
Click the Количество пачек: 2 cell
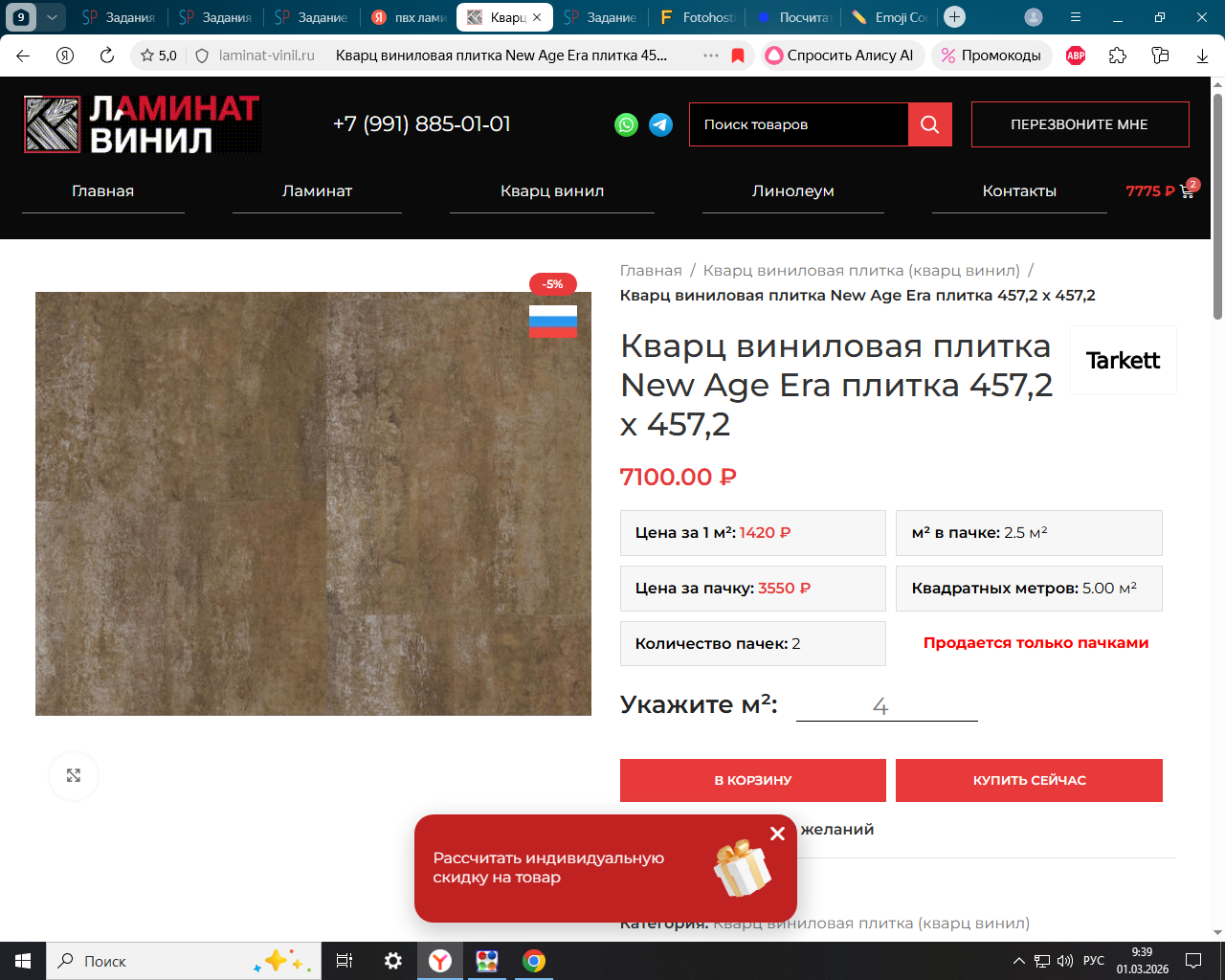(x=753, y=644)
